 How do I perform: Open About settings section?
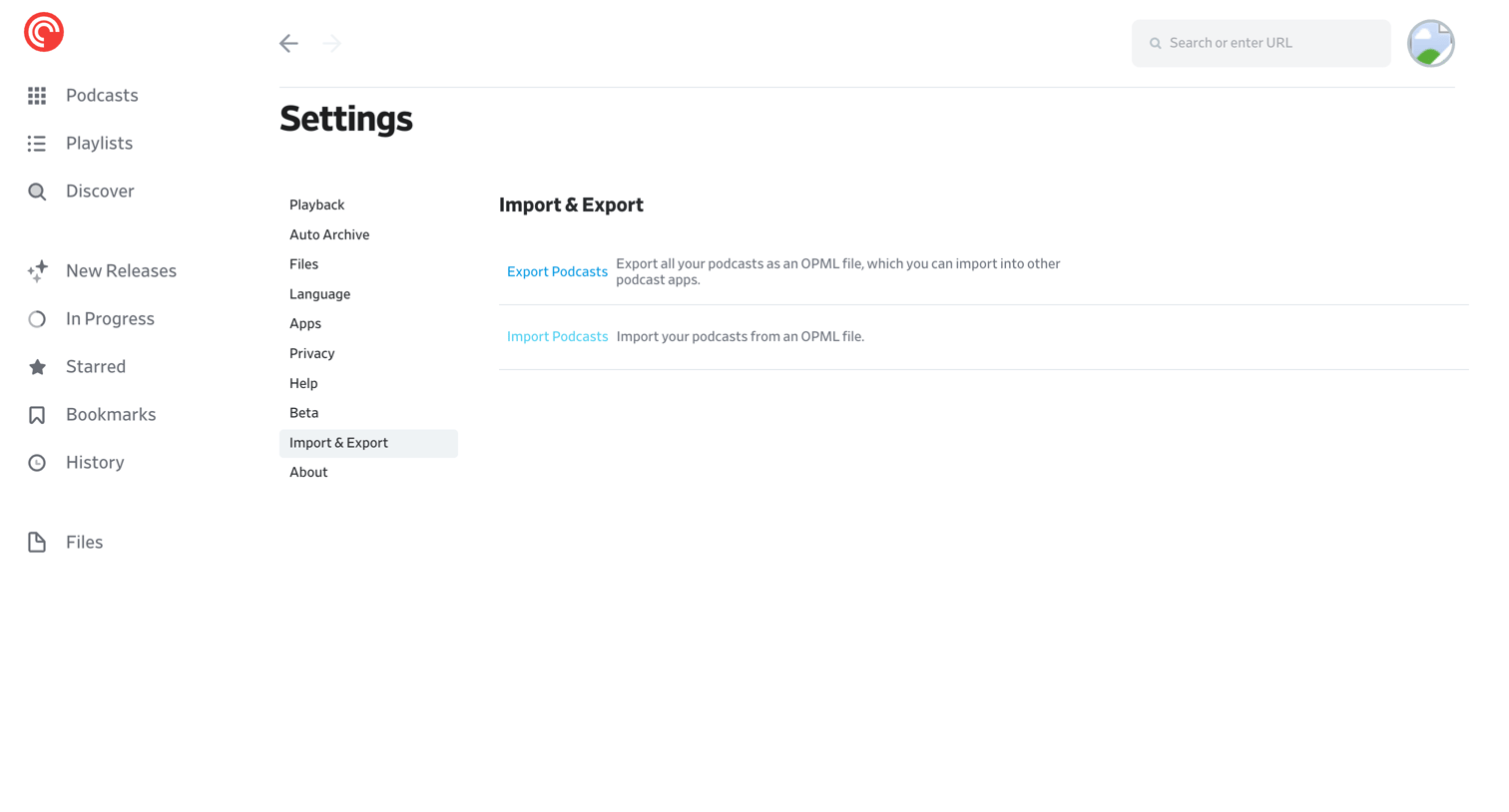click(x=368, y=472)
